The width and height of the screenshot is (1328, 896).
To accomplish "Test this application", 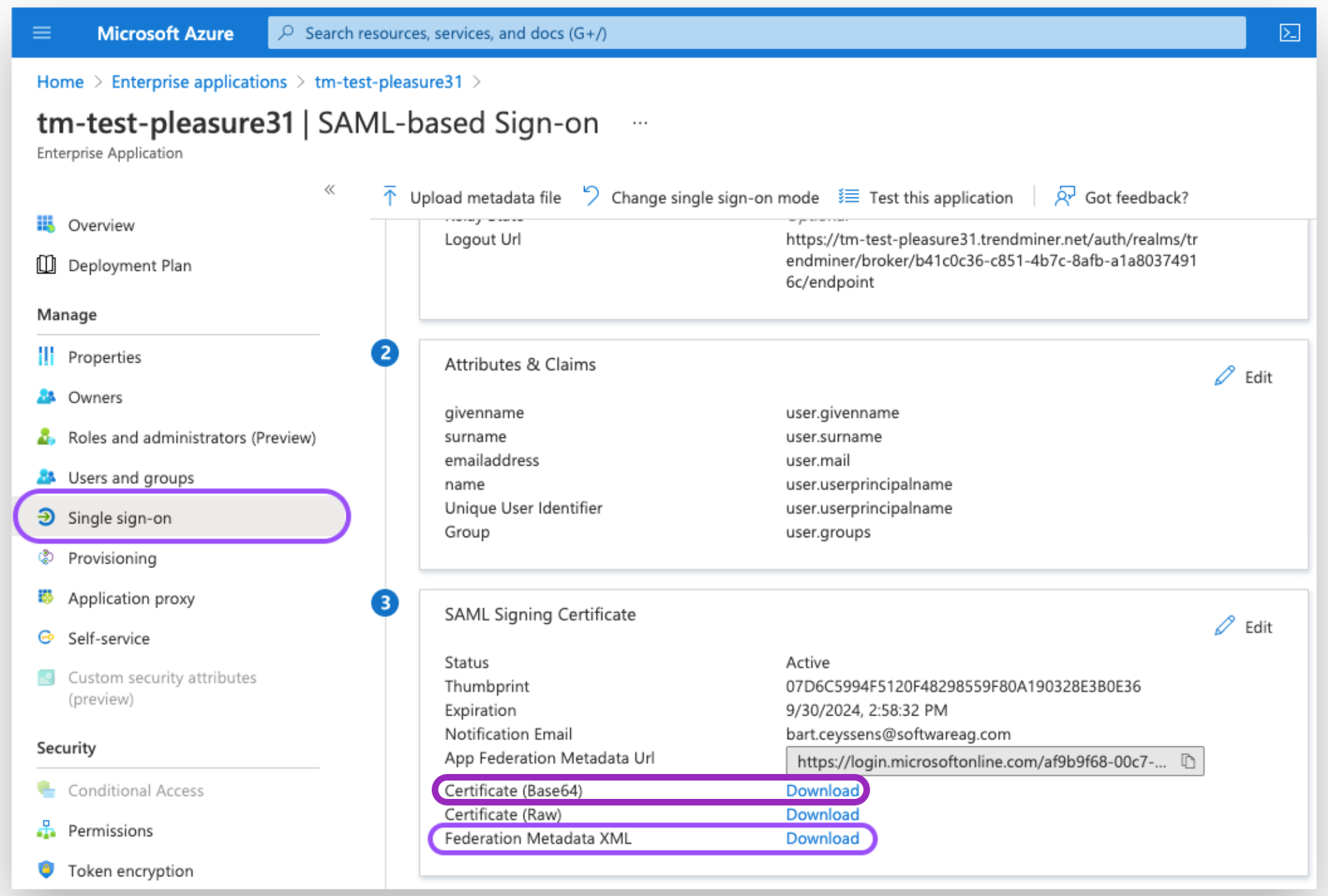I will tap(941, 197).
